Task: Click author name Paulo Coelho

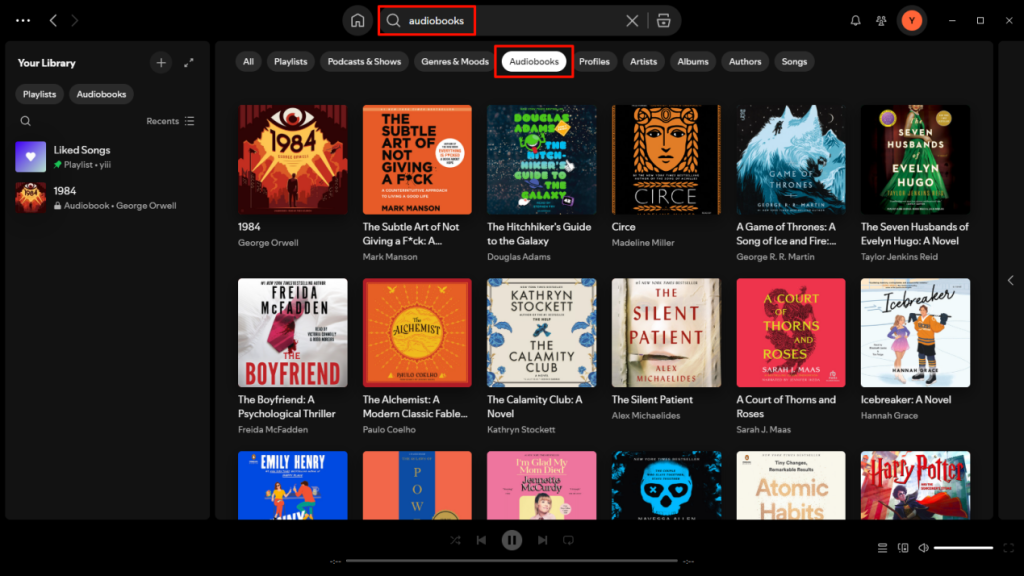Action: click(x=389, y=429)
